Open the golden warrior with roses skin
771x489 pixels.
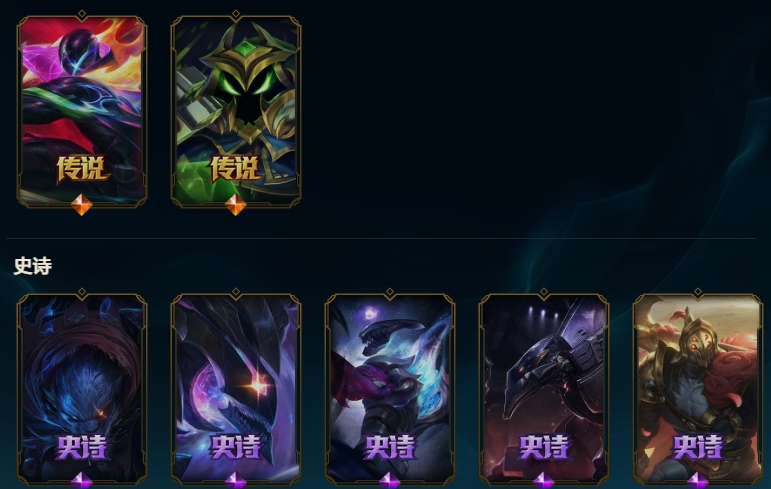click(697, 389)
